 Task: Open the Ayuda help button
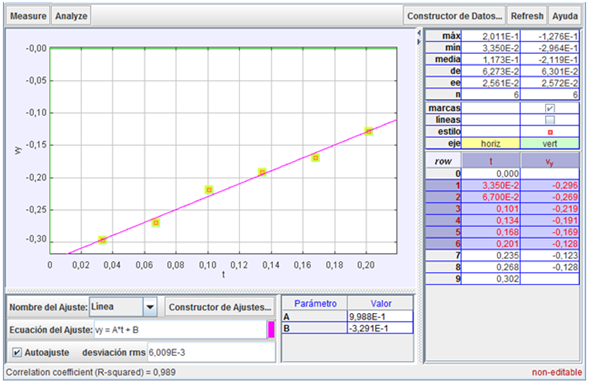tap(565, 16)
